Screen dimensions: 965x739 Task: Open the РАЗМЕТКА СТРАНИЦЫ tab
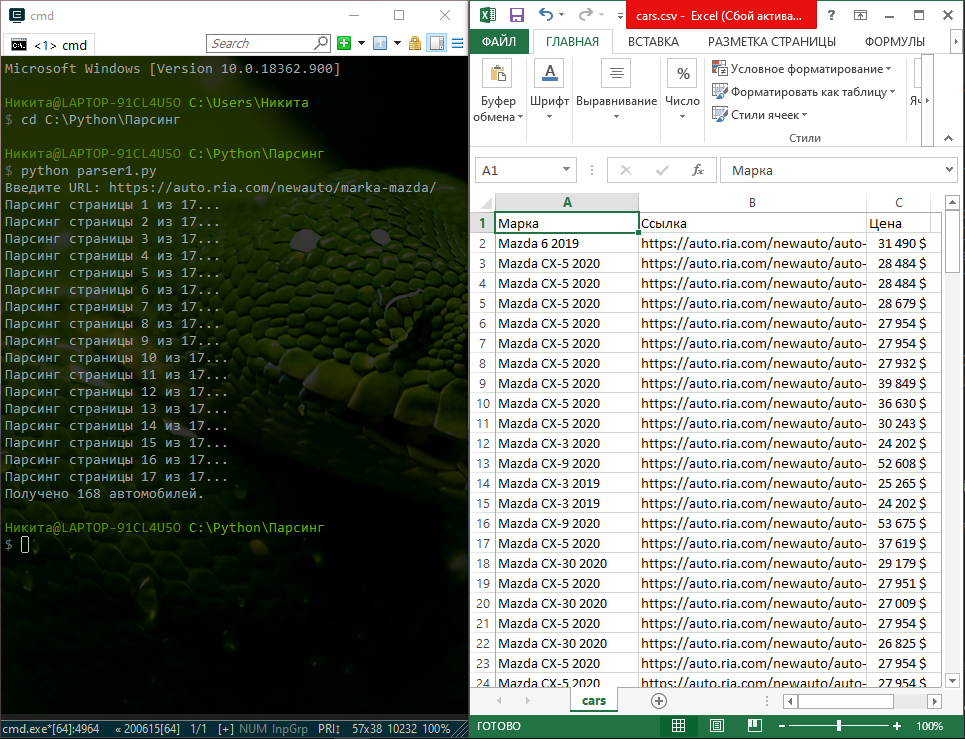[x=772, y=41]
